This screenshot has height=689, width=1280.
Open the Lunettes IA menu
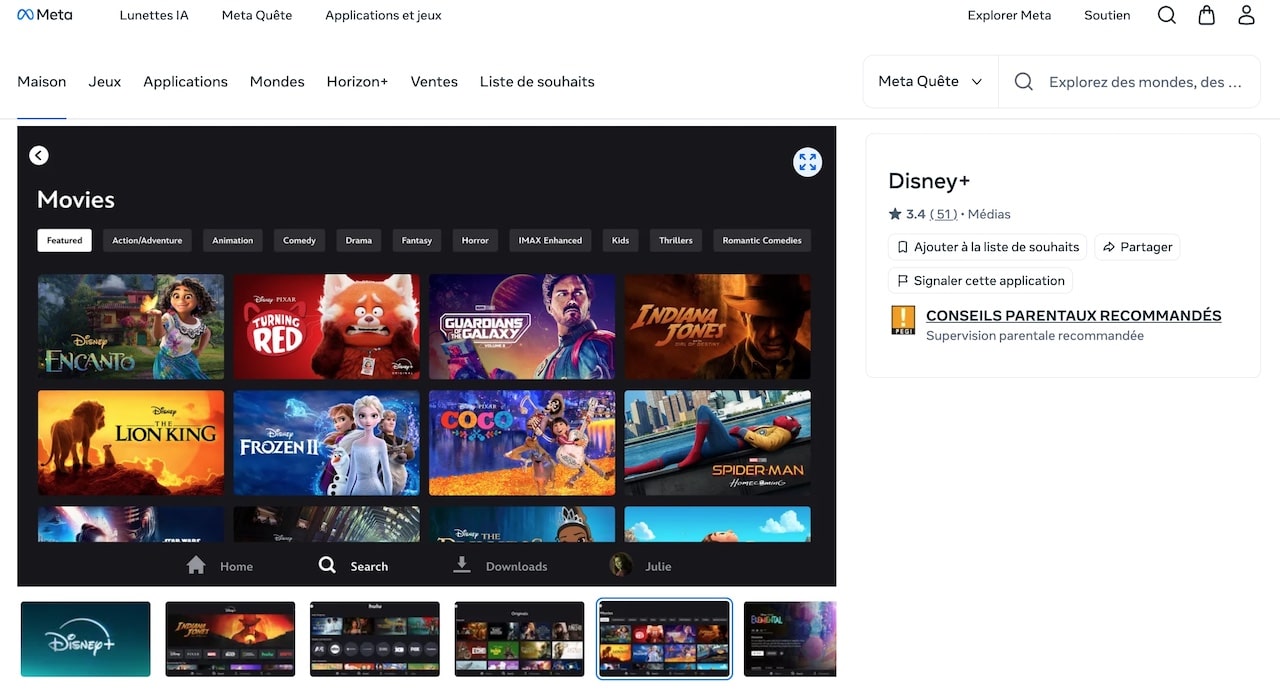pyautogui.click(x=154, y=15)
